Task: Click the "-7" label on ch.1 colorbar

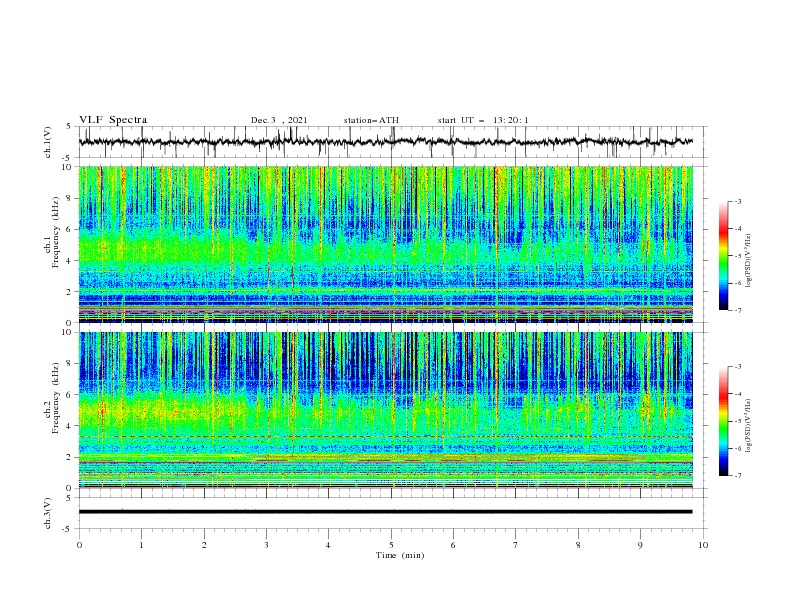Action: pyautogui.click(x=737, y=310)
